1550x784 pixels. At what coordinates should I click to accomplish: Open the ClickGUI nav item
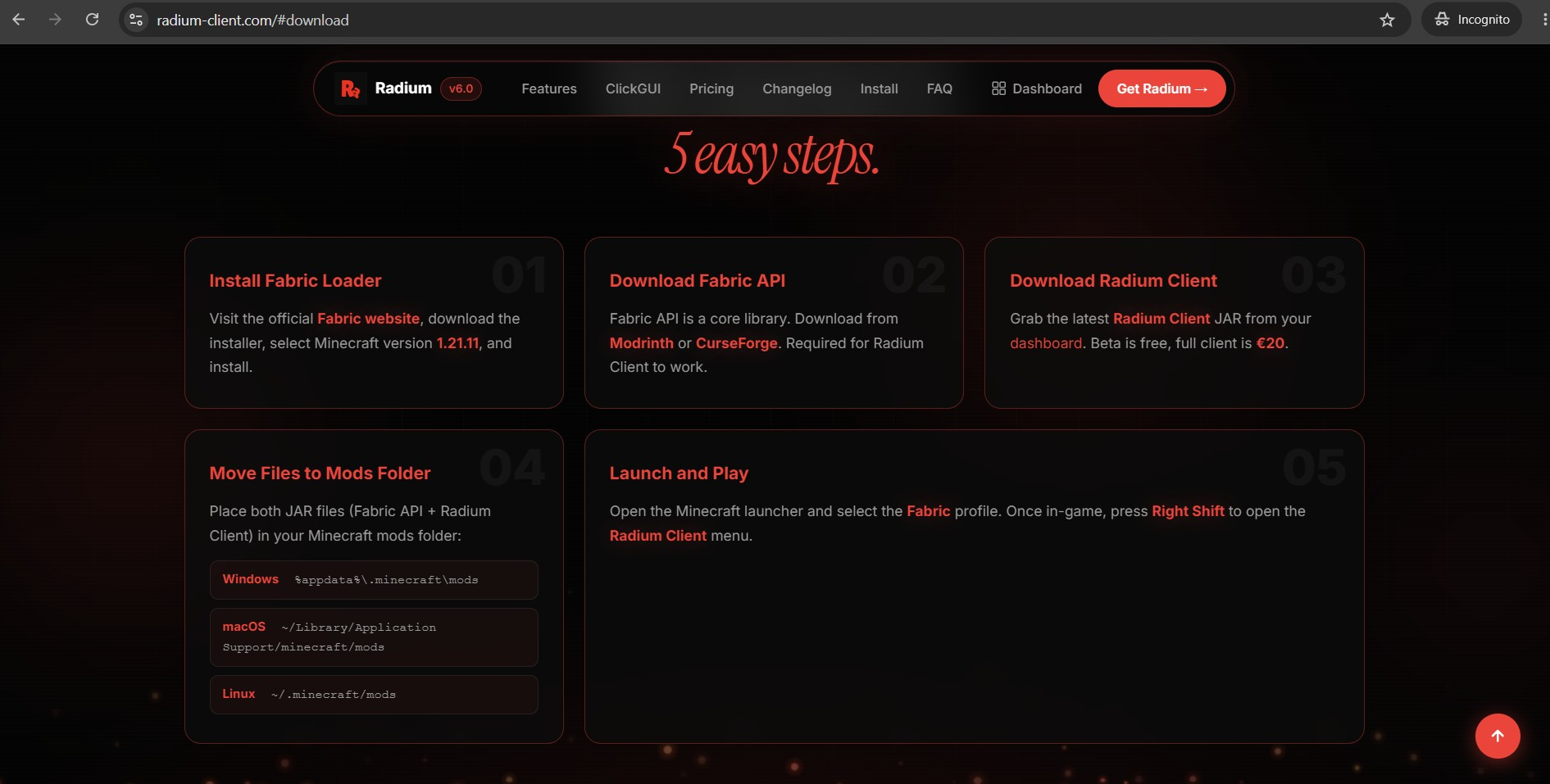(633, 88)
